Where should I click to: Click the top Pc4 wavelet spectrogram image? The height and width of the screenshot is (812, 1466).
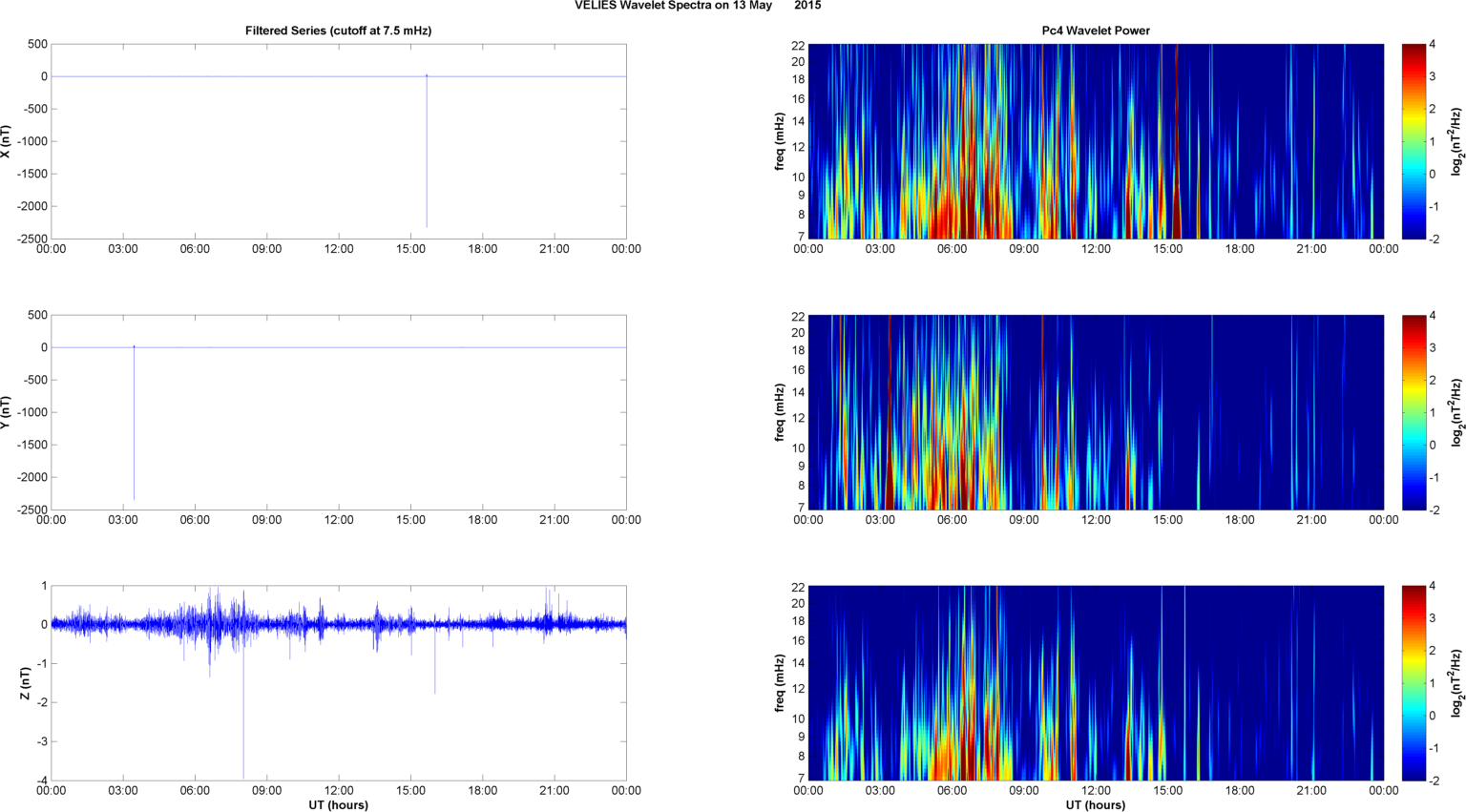(x=1095, y=141)
